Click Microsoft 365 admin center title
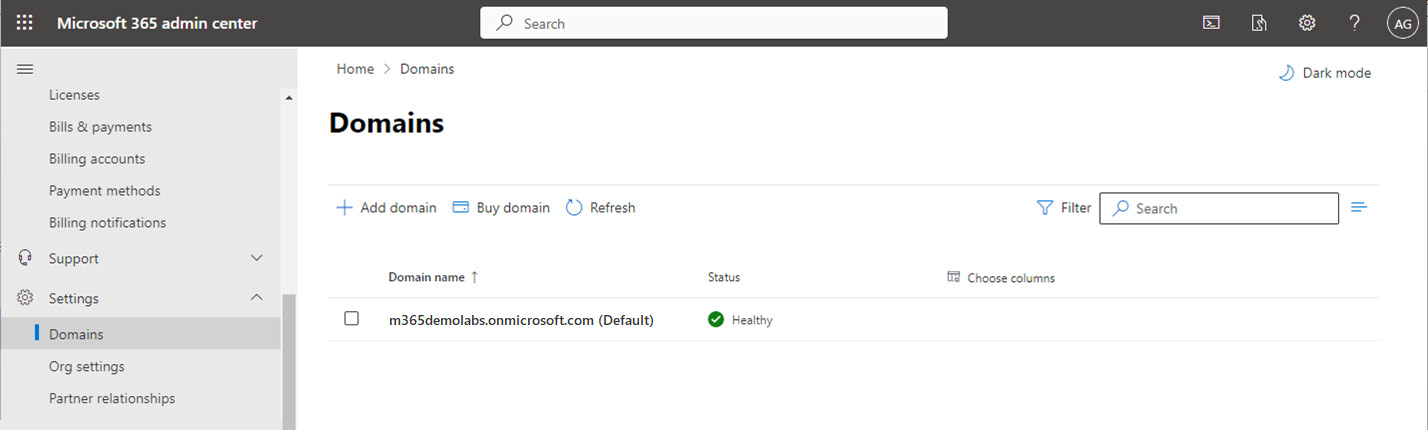This screenshot has height=430, width=1428. (157, 23)
